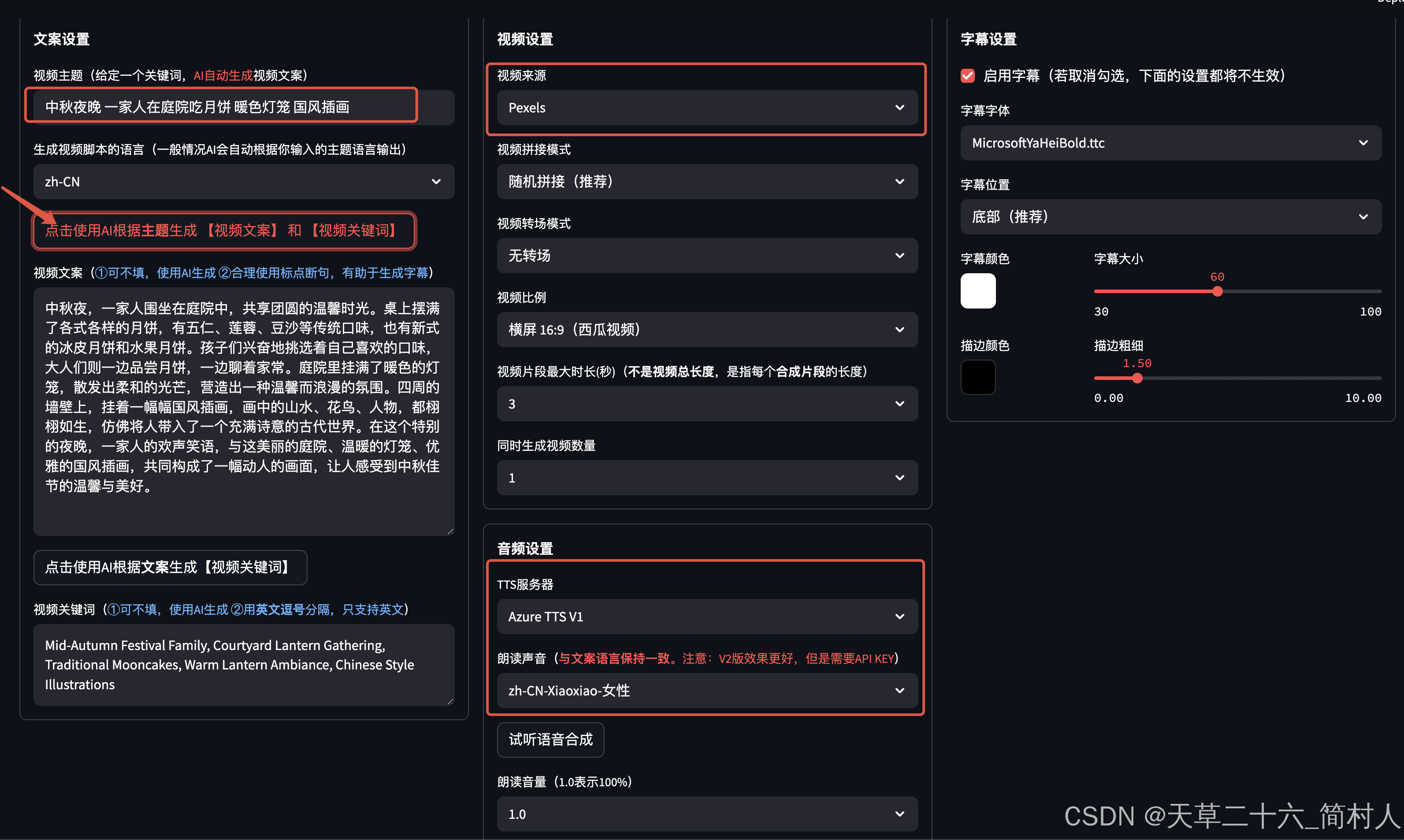Open the 字幕字体 font dropdown
Viewport: 1404px width, 840px height.
[x=1170, y=143]
